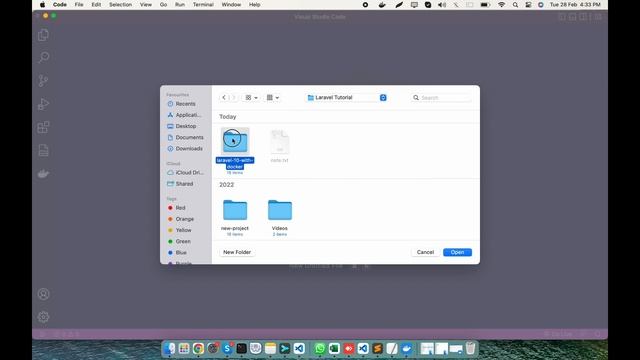Open Docker Desktop from the Dock

pos(406,348)
